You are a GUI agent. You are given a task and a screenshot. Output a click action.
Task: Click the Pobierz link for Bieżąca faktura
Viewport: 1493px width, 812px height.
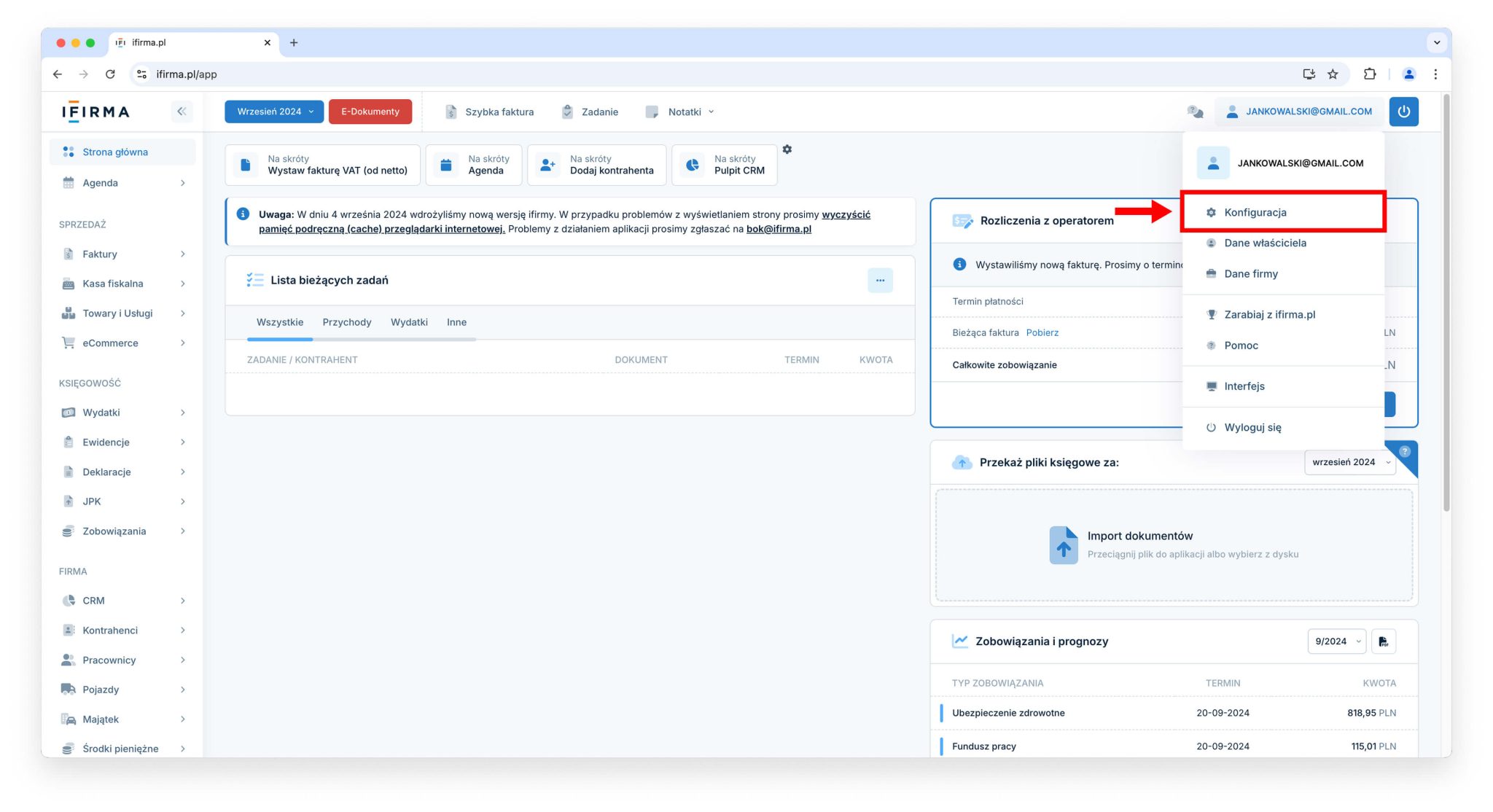tap(1042, 332)
